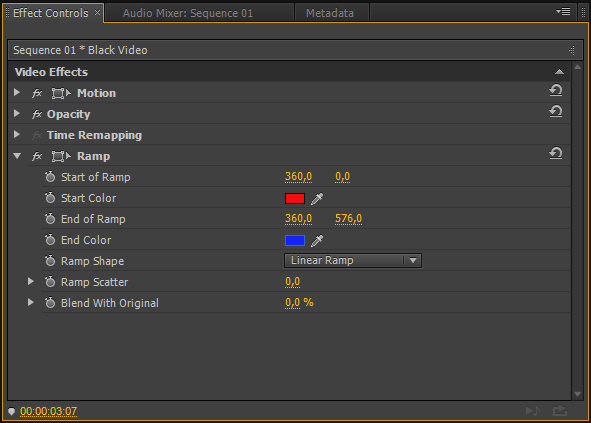Reset the Opacity effect
The width and height of the screenshot is (591, 423).
(556, 112)
